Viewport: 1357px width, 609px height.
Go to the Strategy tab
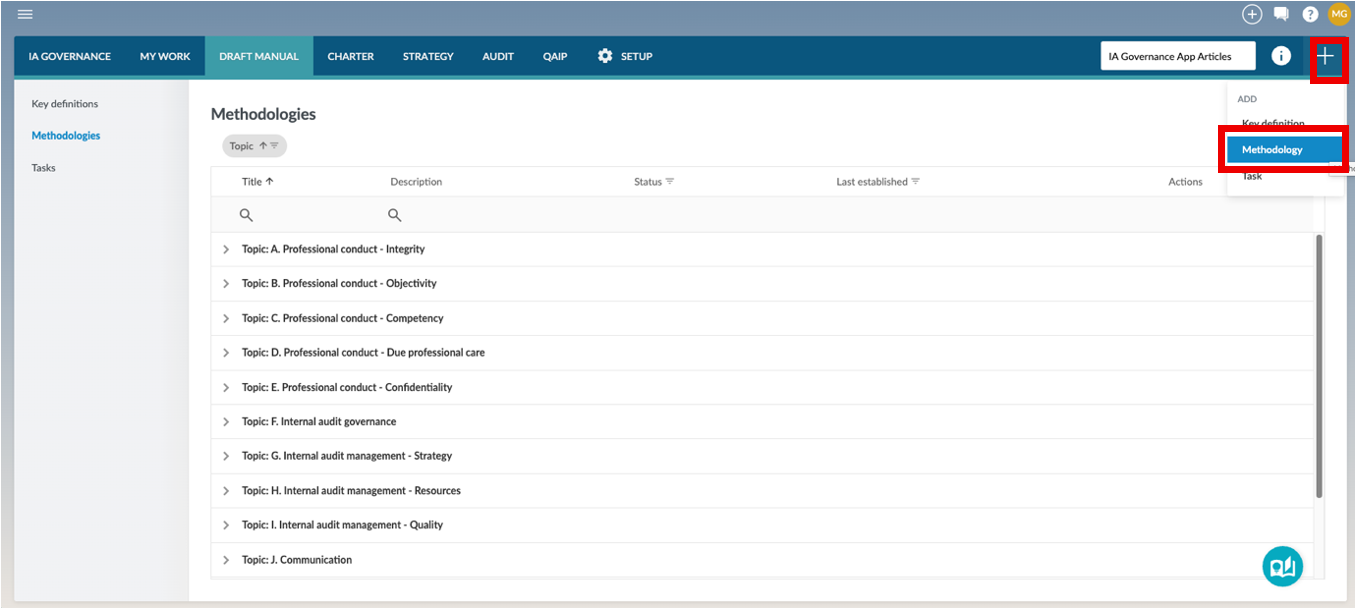click(428, 57)
